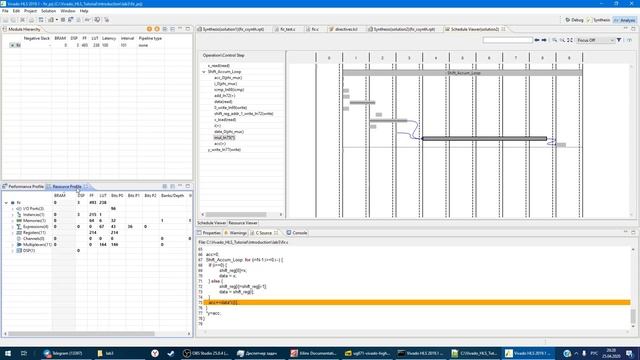640x360 pixels.
Task: Open the Solution menu
Action: [x=48, y=11]
